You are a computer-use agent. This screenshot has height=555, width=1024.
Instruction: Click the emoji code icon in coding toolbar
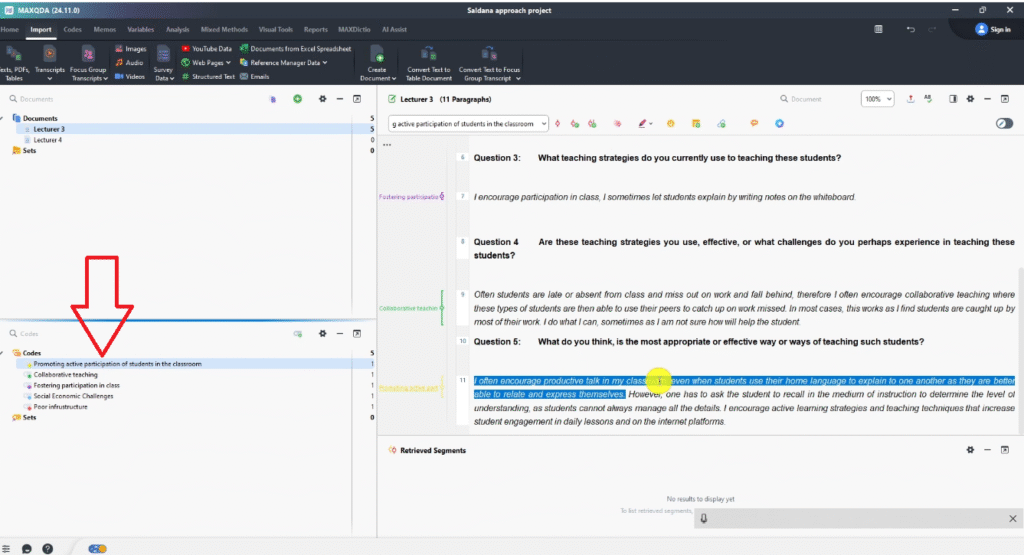[x=670, y=124]
